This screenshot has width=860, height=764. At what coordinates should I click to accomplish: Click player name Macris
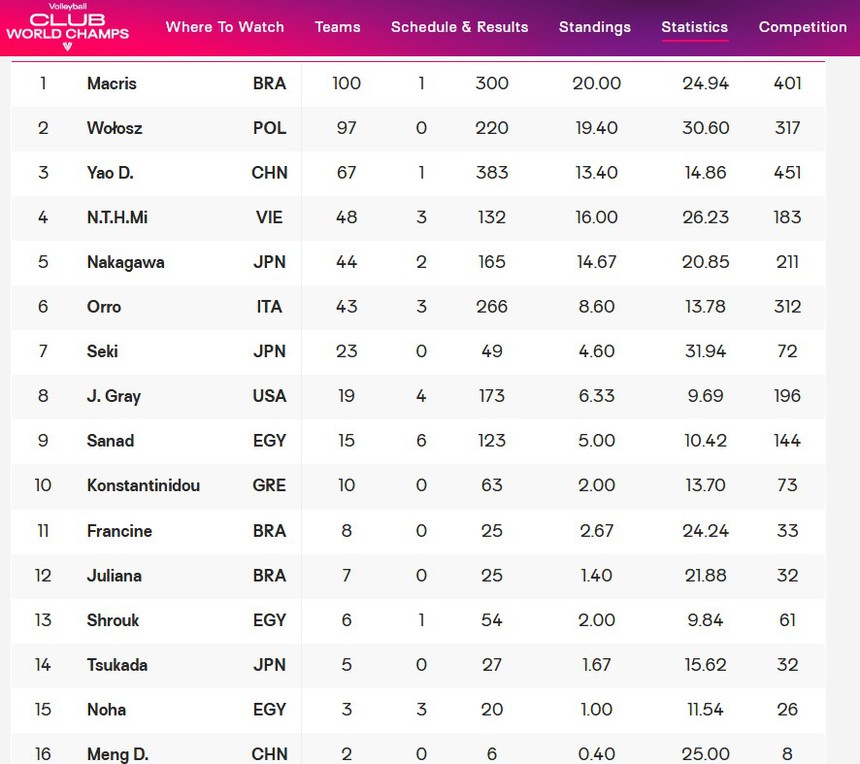[x=112, y=83]
